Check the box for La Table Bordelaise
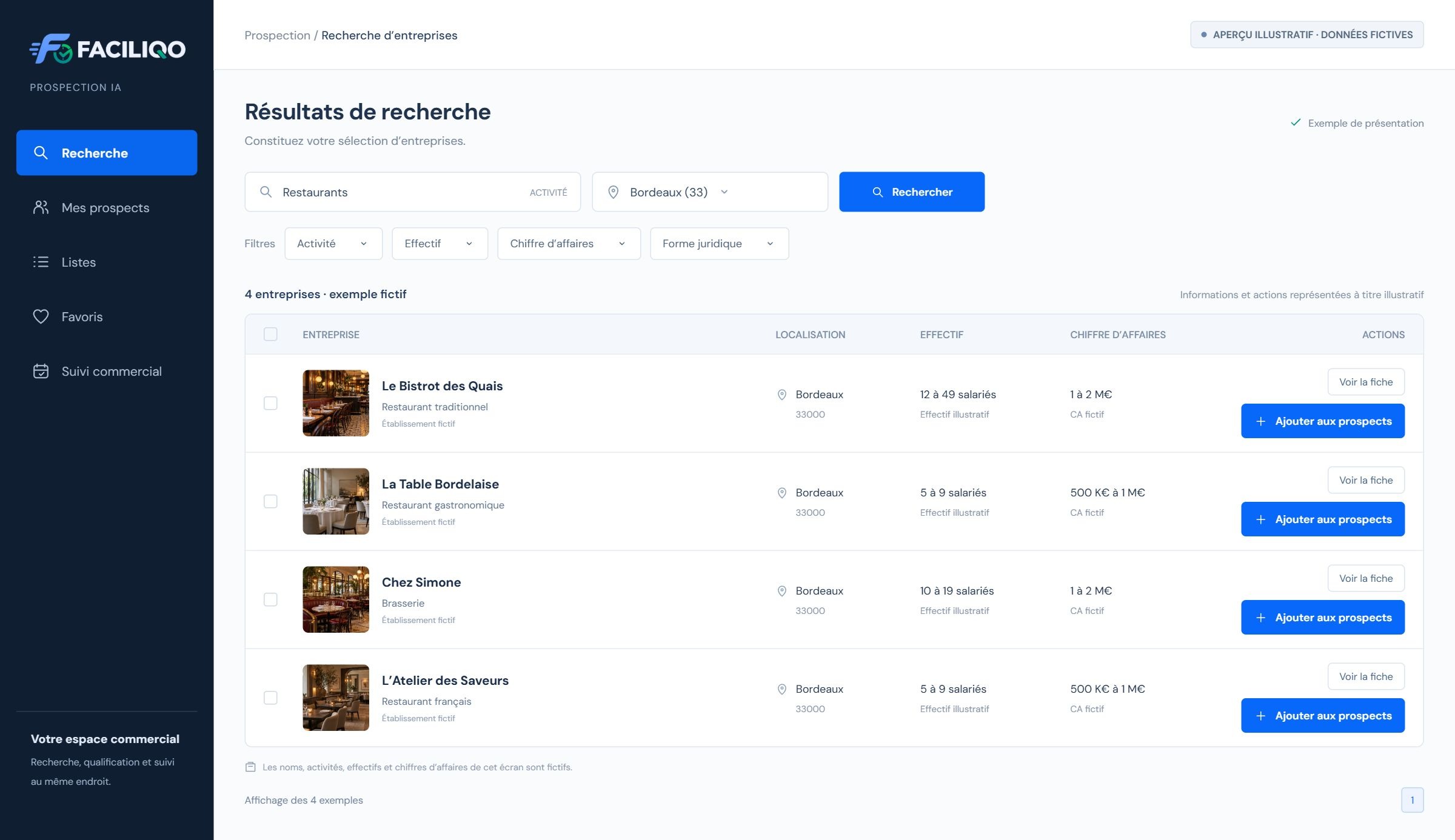 (270, 501)
